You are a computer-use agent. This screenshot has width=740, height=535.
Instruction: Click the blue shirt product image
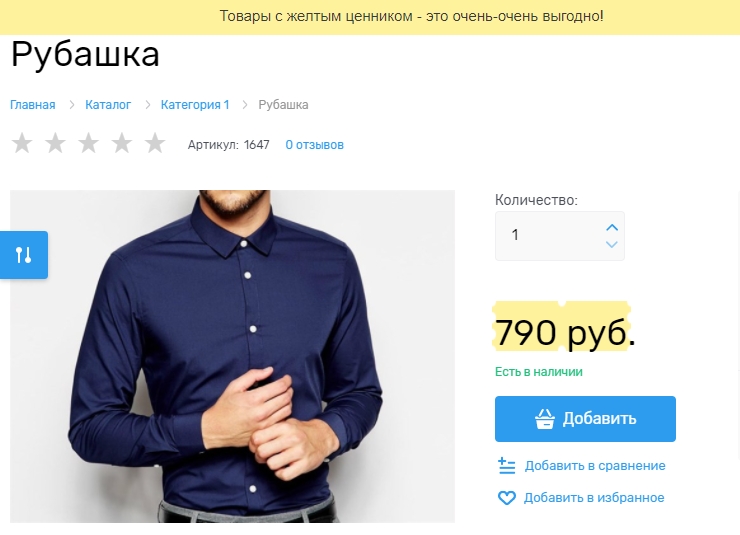(x=232, y=356)
